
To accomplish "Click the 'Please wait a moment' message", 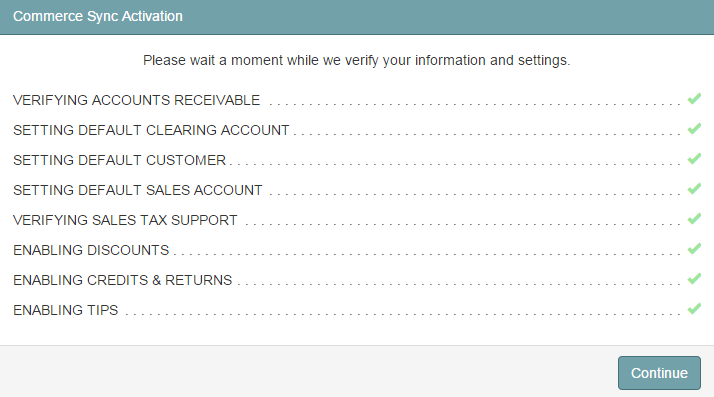I will coord(357,61).
